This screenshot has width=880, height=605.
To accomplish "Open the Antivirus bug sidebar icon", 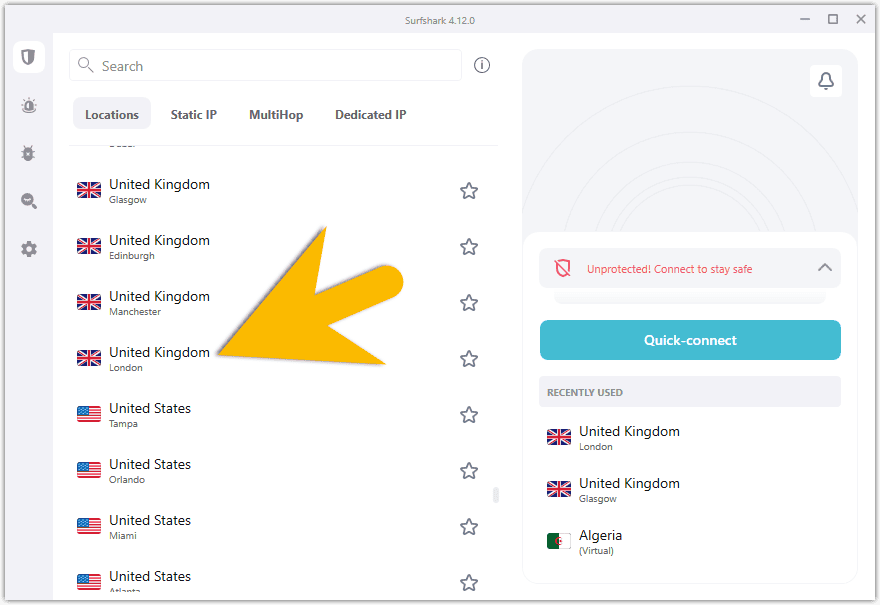I will 29,153.
